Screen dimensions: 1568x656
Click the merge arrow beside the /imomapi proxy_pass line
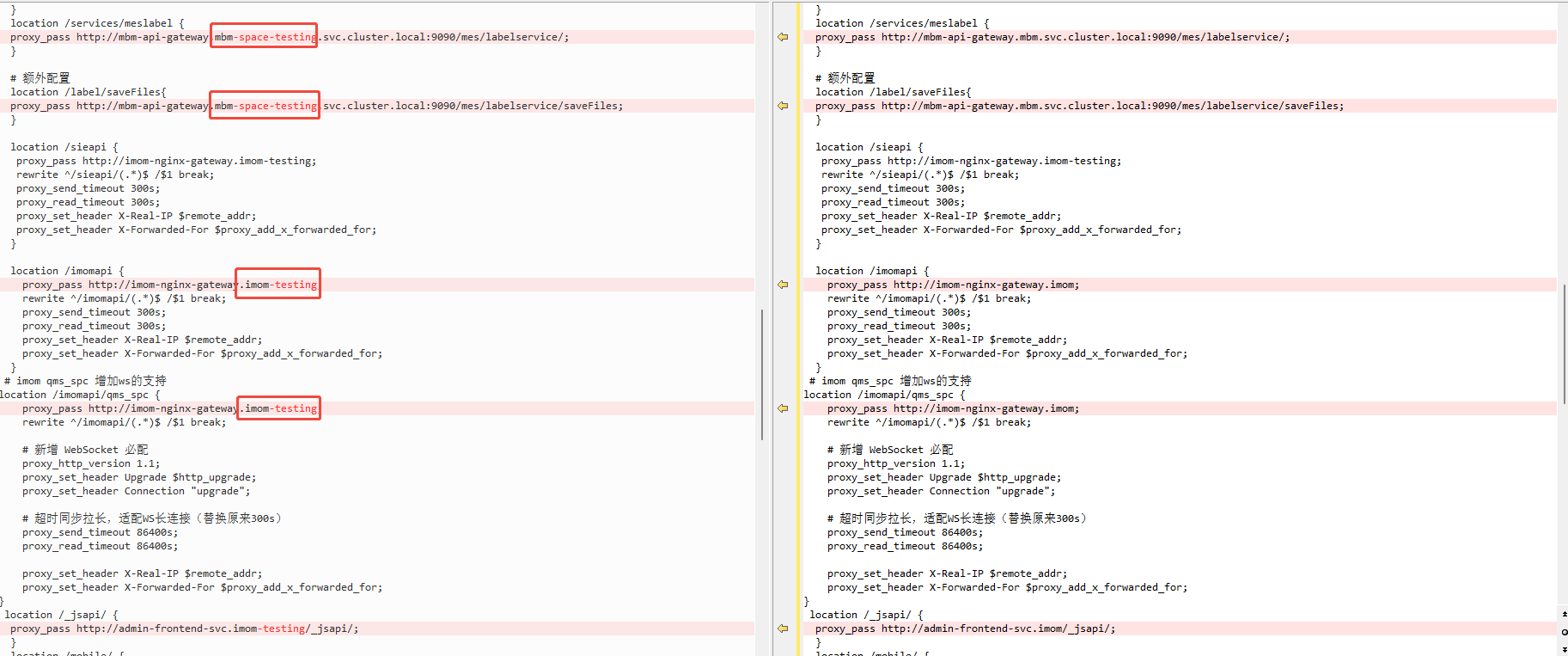pos(783,285)
